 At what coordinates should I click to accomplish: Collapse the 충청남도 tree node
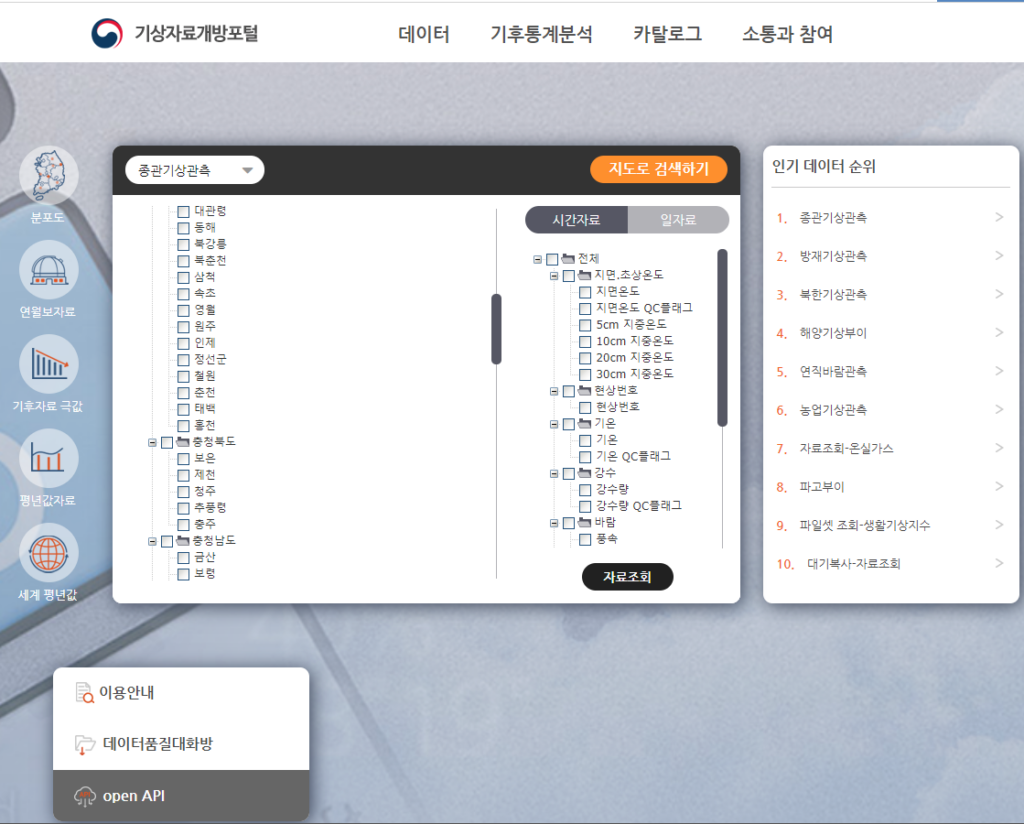coord(152,541)
